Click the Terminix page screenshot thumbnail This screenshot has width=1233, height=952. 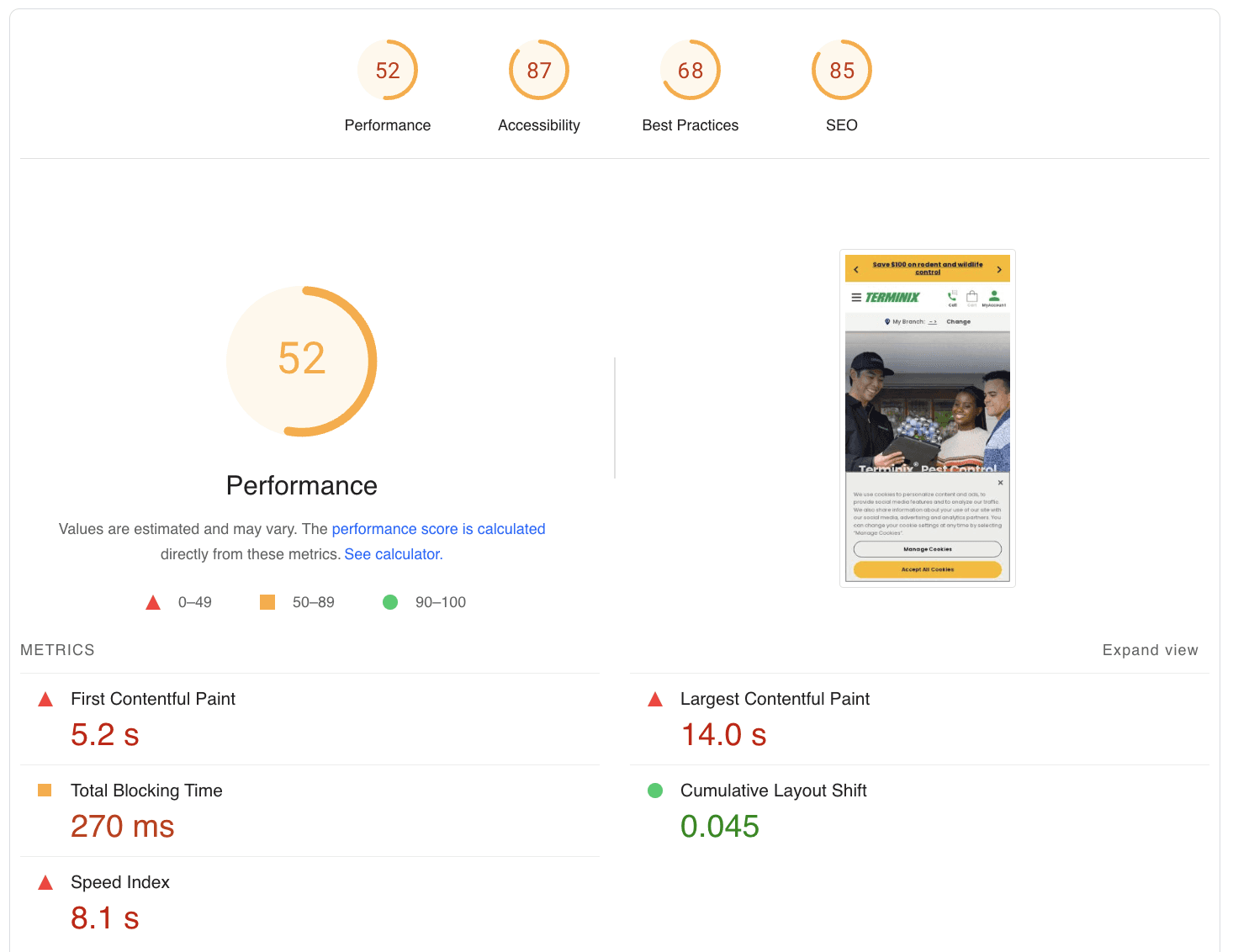927,404
